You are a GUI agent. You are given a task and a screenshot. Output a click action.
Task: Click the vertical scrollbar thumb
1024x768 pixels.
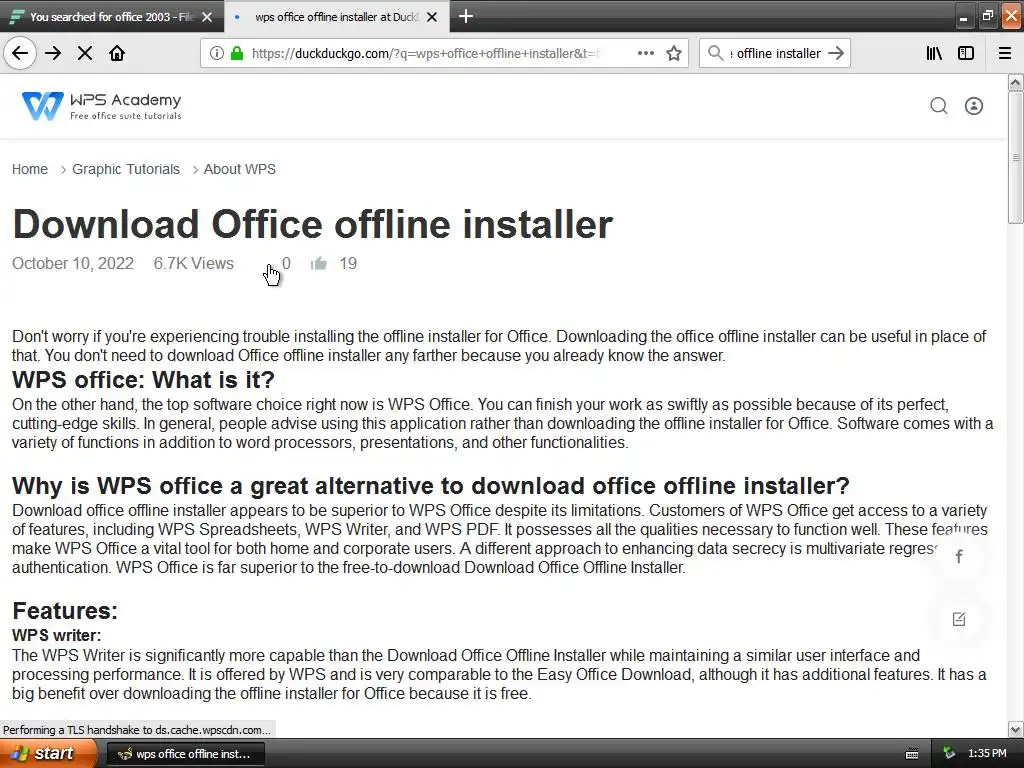tap(1016, 157)
